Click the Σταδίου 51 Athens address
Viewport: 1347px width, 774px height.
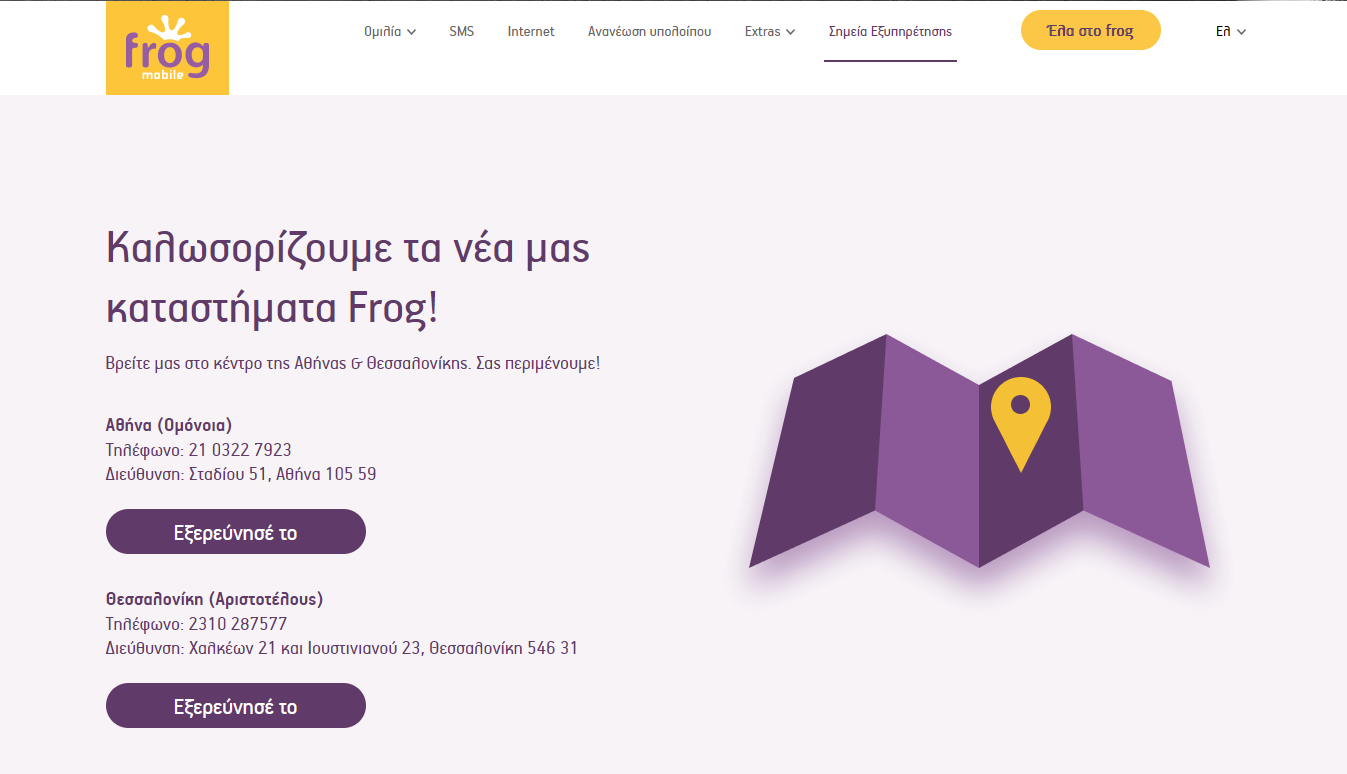[x=283, y=474]
